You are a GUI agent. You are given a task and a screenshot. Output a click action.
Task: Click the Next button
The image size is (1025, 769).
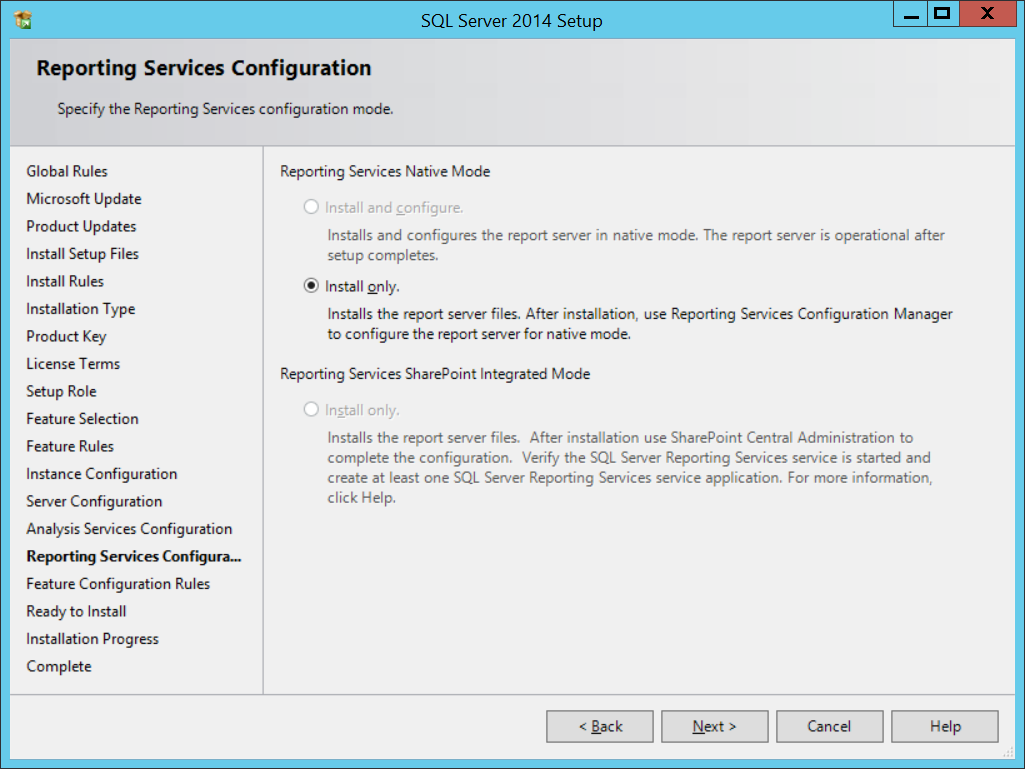pyautogui.click(x=714, y=727)
